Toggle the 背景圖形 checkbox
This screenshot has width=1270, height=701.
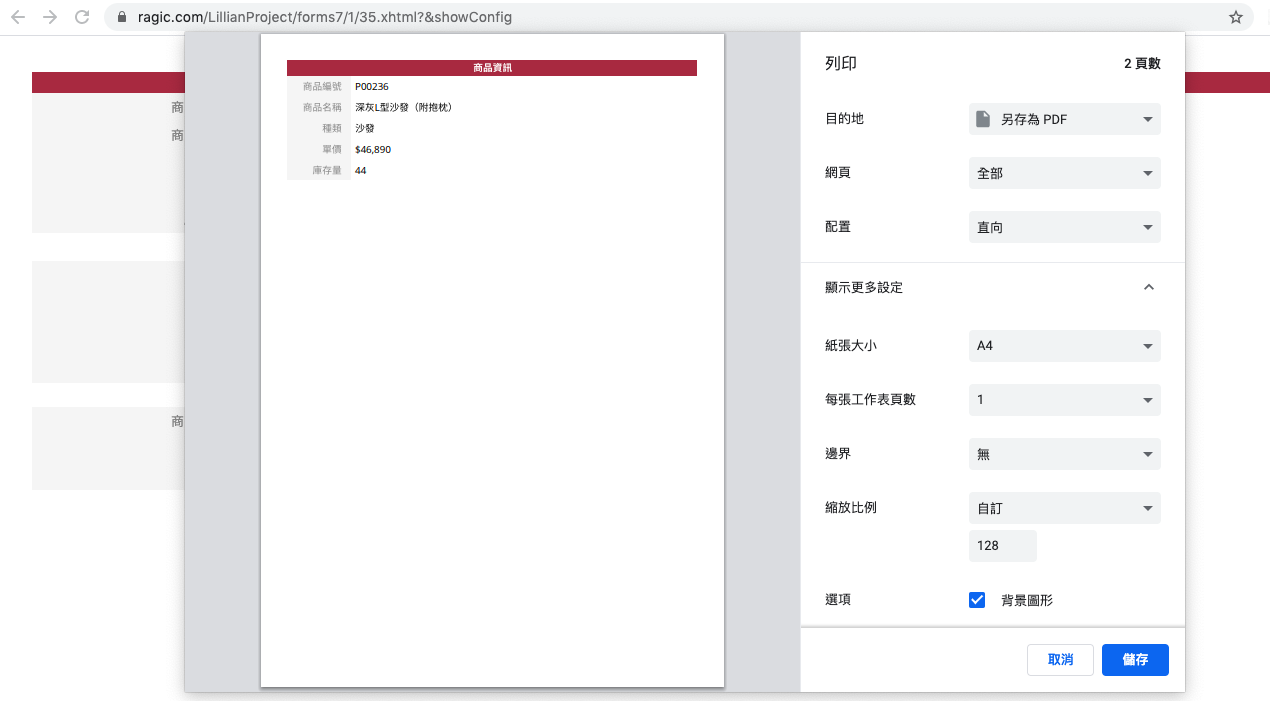tap(977, 600)
